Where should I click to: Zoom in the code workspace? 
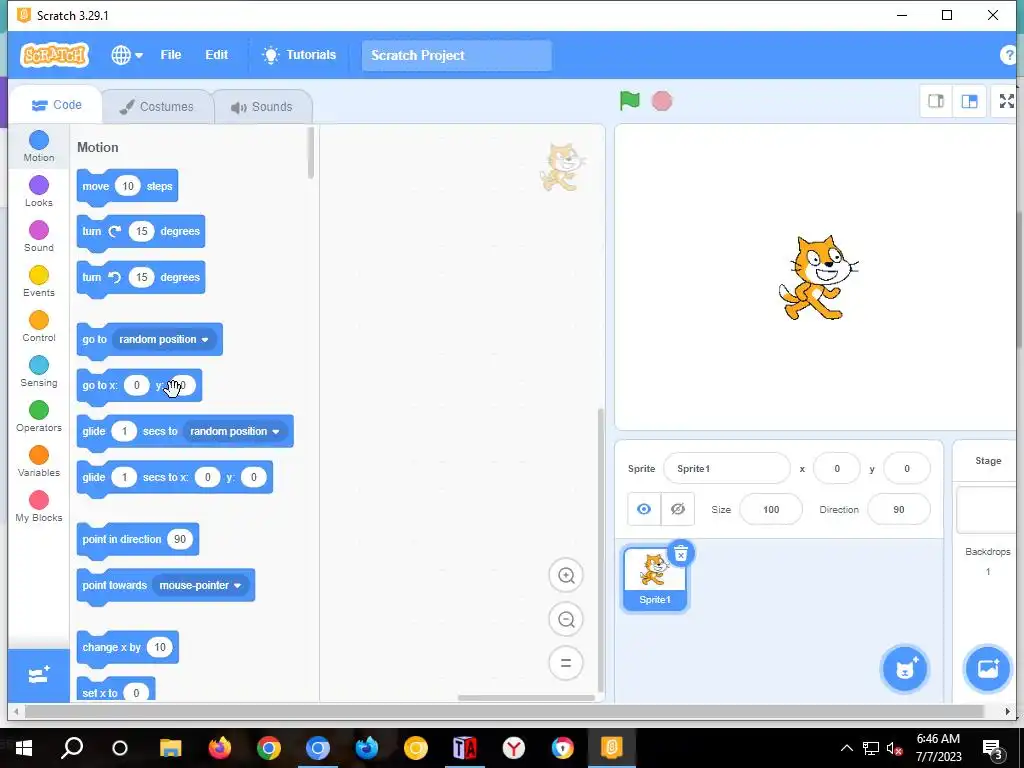(x=566, y=575)
